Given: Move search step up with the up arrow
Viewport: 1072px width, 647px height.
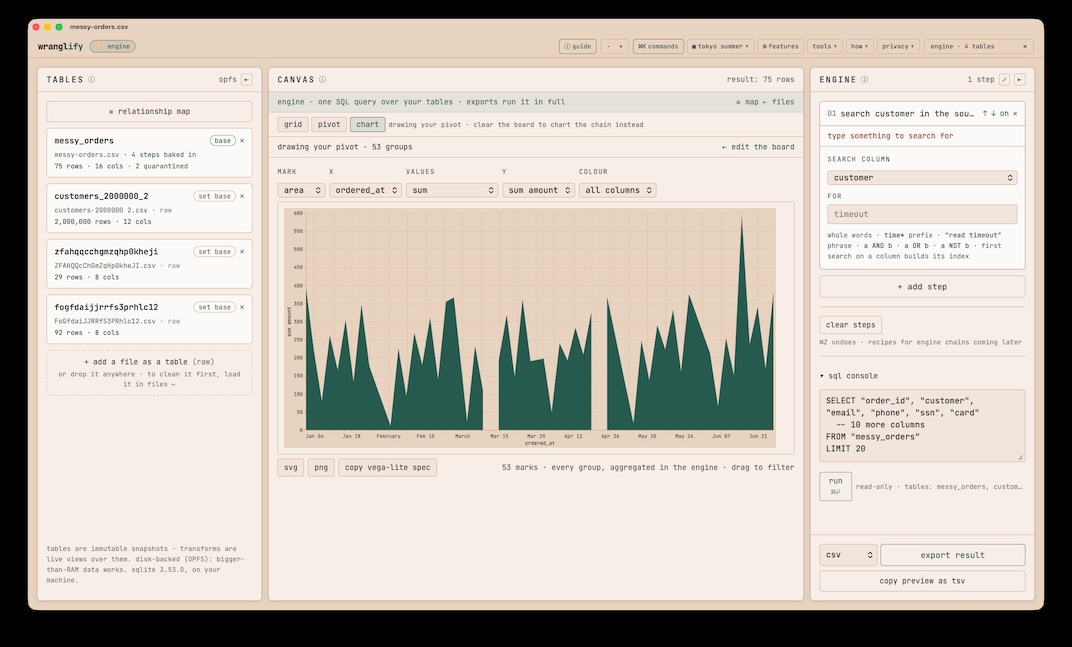Looking at the screenshot, I should 985,114.
